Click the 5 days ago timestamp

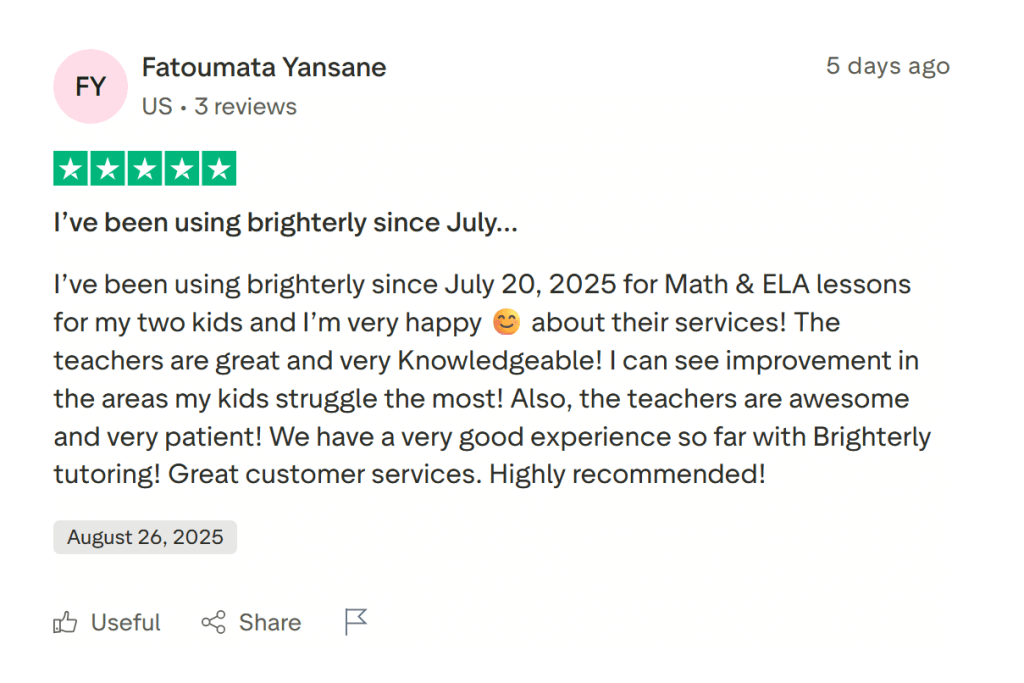pos(887,66)
